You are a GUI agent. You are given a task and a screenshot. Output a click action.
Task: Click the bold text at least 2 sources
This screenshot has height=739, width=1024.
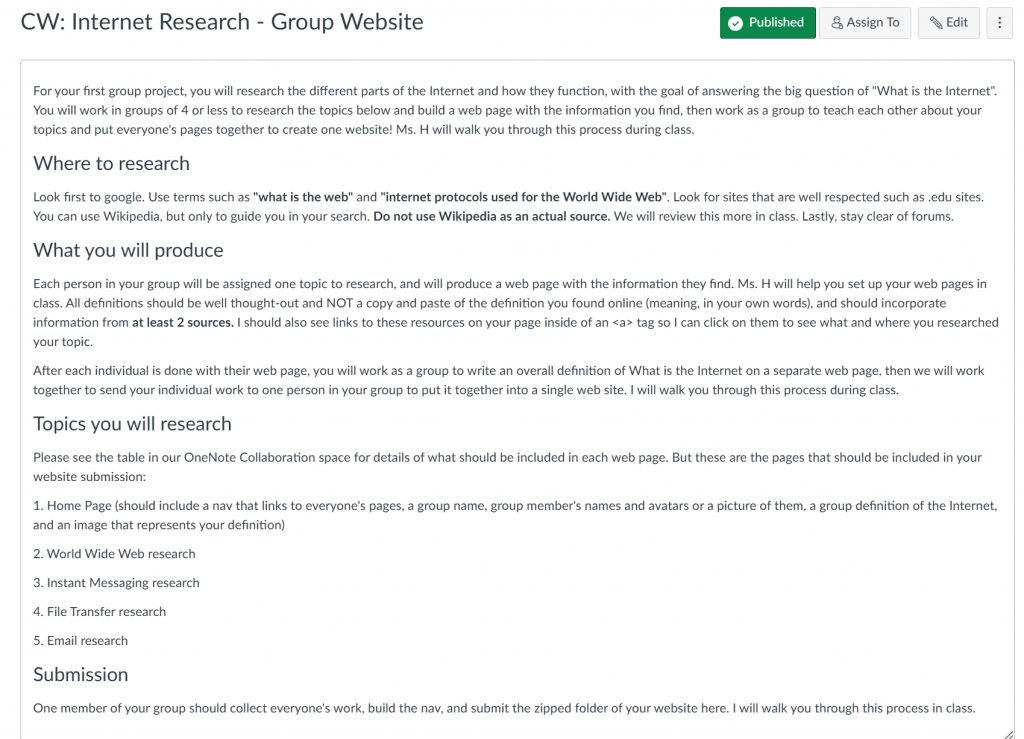coord(182,322)
